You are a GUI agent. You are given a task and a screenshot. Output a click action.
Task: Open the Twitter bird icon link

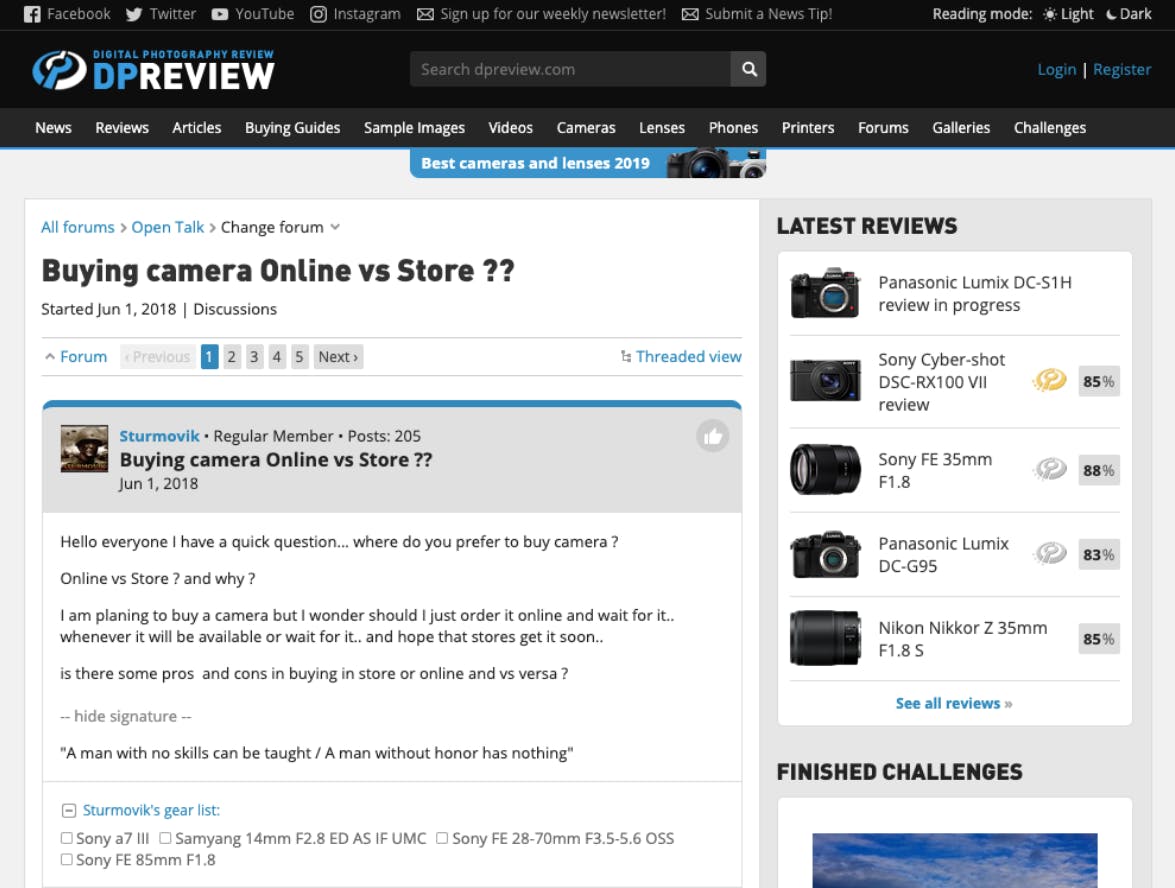point(134,14)
